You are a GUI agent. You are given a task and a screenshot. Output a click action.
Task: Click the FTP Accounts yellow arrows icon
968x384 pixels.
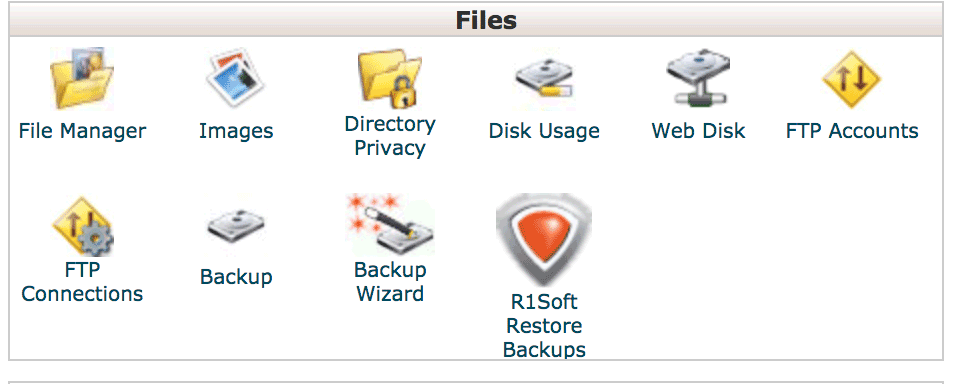[x=851, y=79]
